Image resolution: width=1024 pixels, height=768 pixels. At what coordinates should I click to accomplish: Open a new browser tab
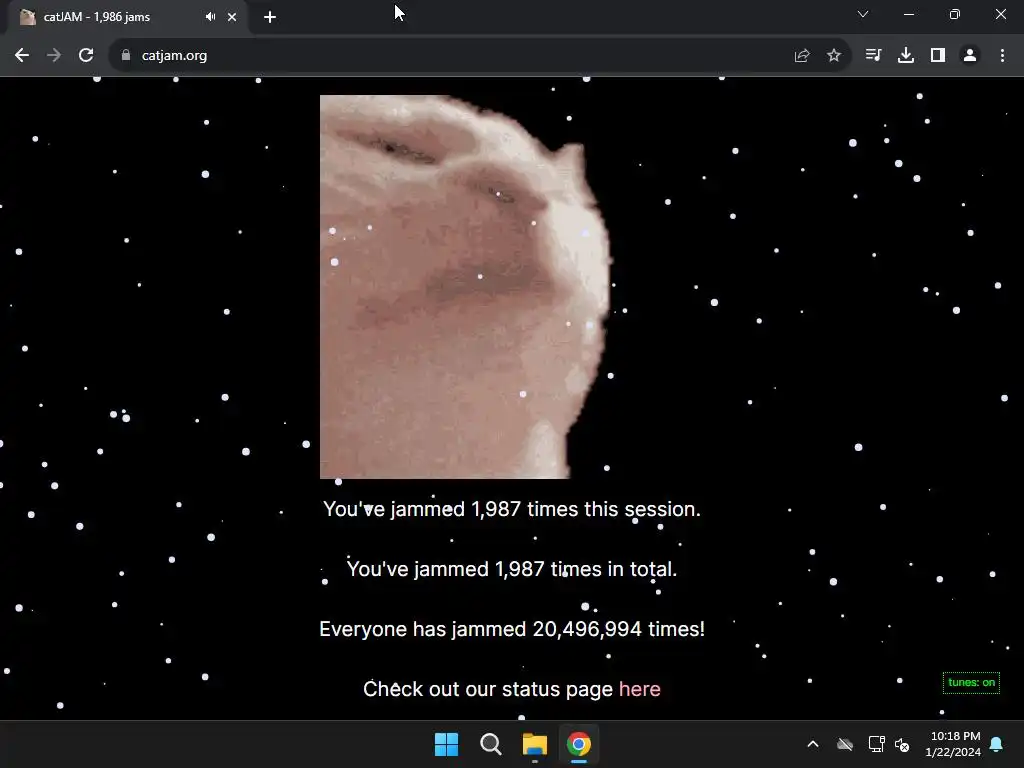pos(270,17)
